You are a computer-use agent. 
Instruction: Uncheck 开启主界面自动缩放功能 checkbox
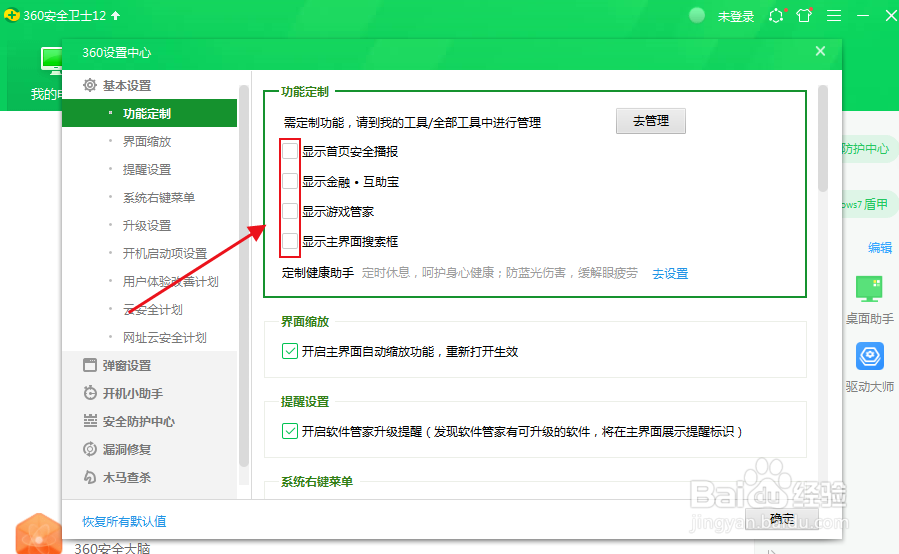click(290, 351)
